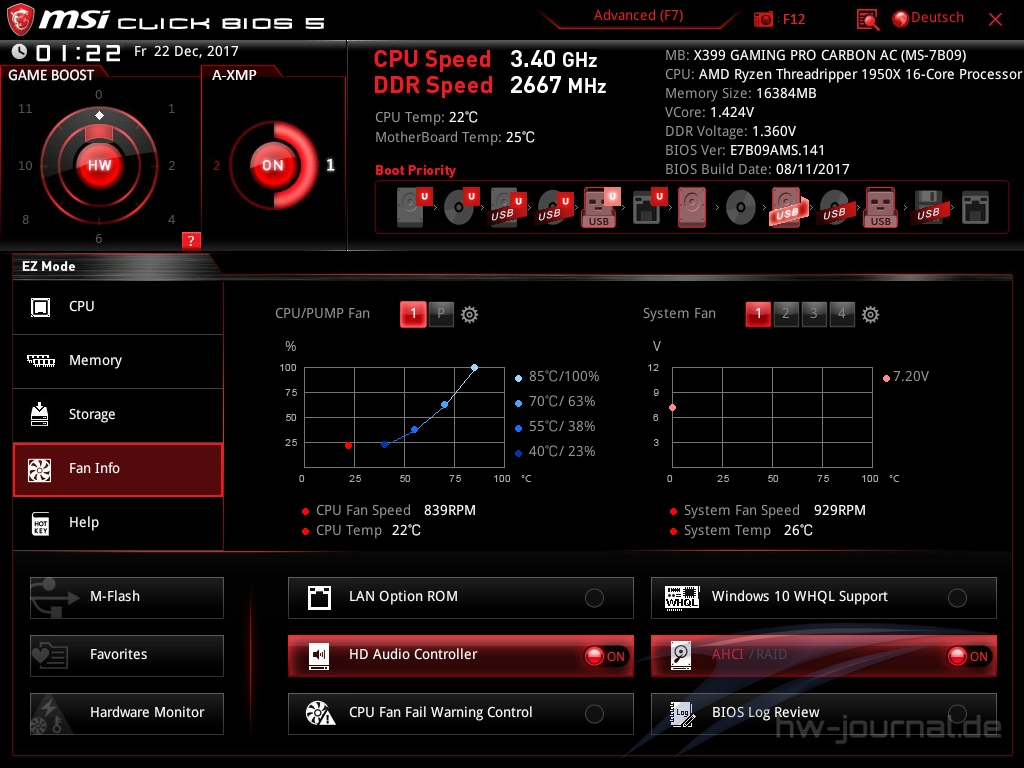Screen dimensions: 1024x768
Task: Select the UEFI optical disc boot device icon
Action: pyautogui.click(x=460, y=207)
